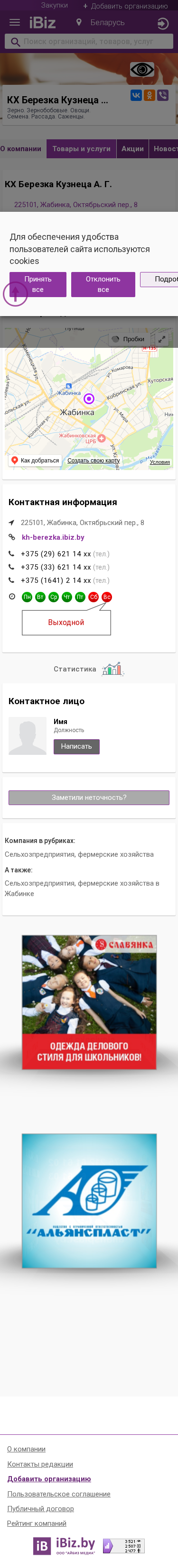Switch to Товары и услуги tab
Viewport: 178px width, 1568px height.
[x=81, y=148]
